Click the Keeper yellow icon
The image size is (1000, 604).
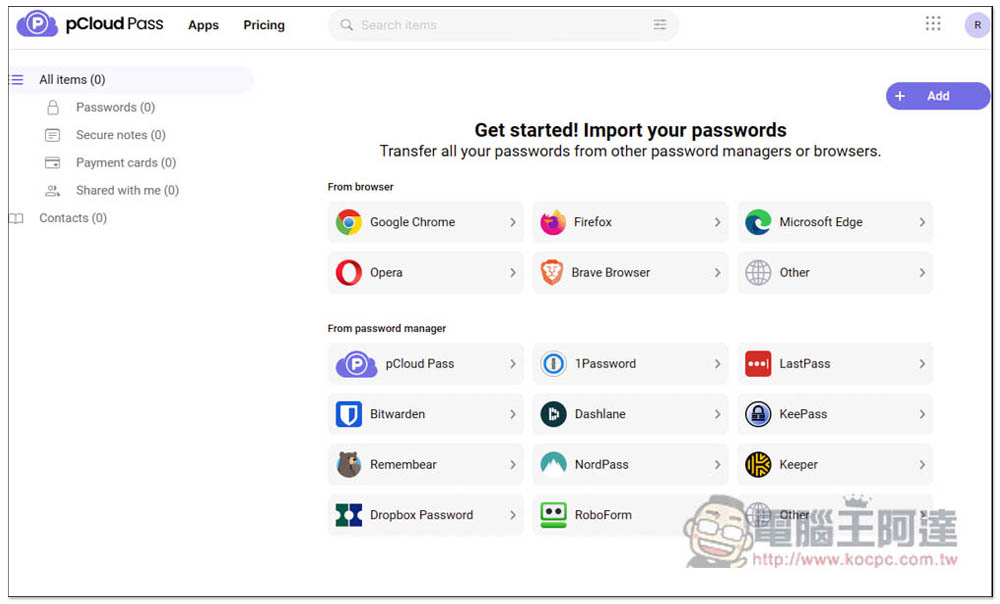[x=758, y=464]
